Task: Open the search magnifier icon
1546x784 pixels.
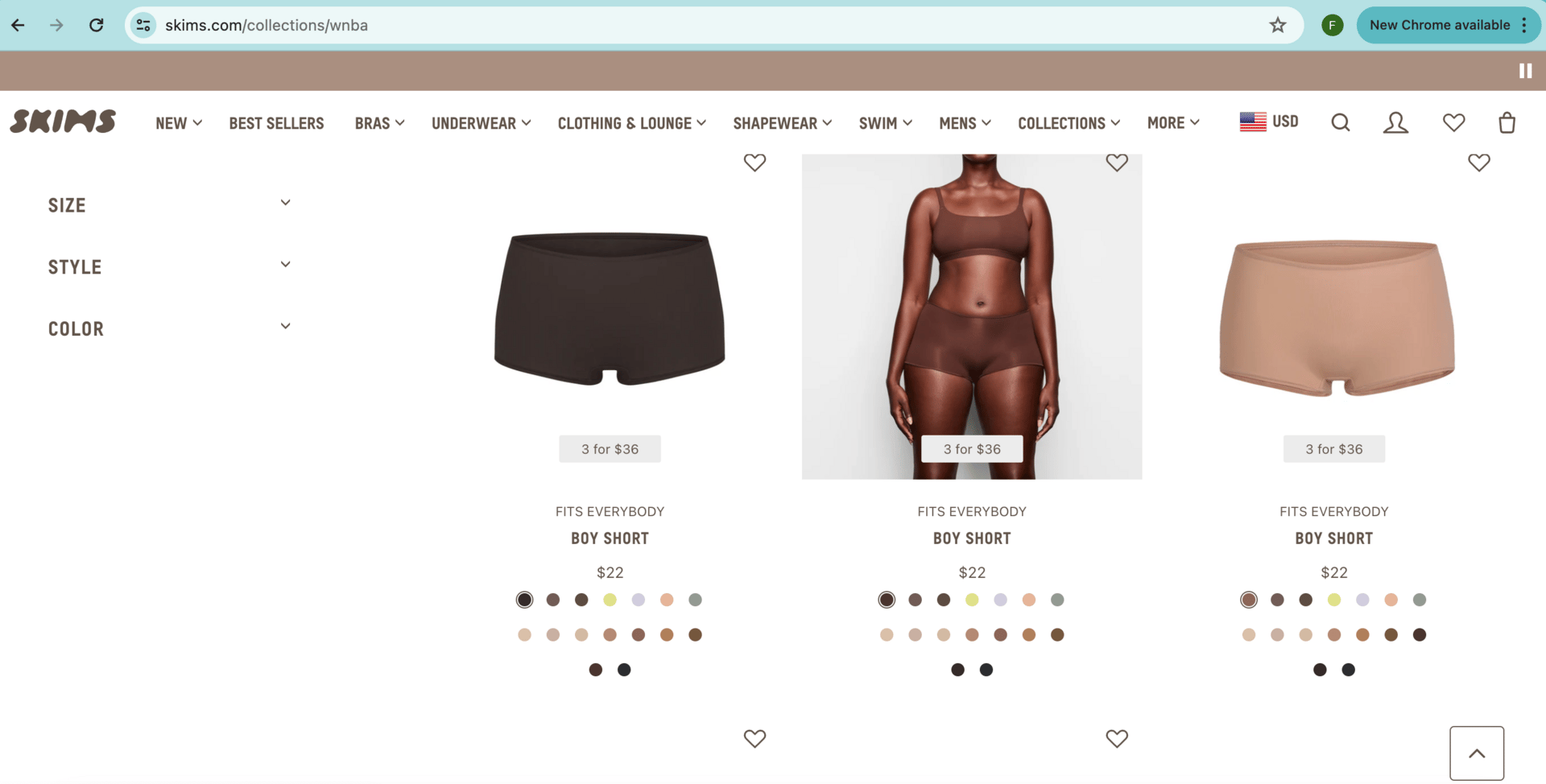Action: (1341, 122)
